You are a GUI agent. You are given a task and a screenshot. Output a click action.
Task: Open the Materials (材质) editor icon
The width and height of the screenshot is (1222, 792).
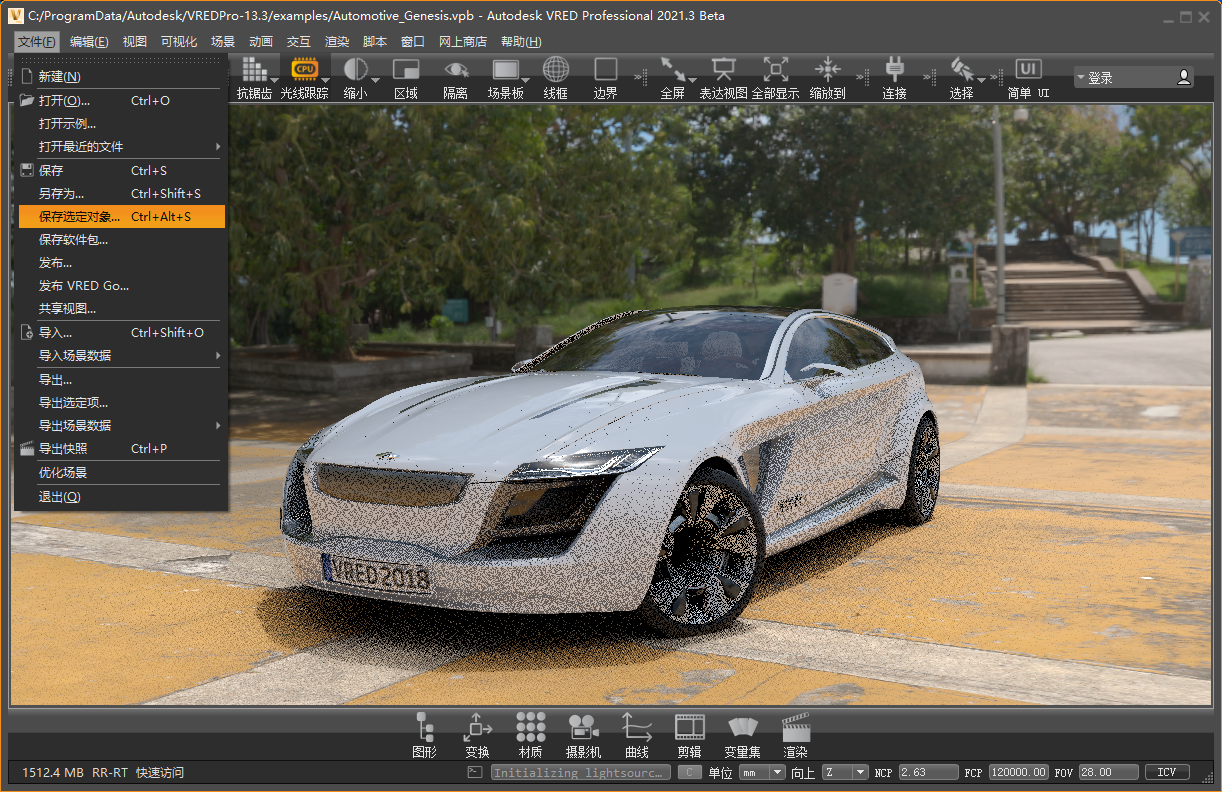530,728
